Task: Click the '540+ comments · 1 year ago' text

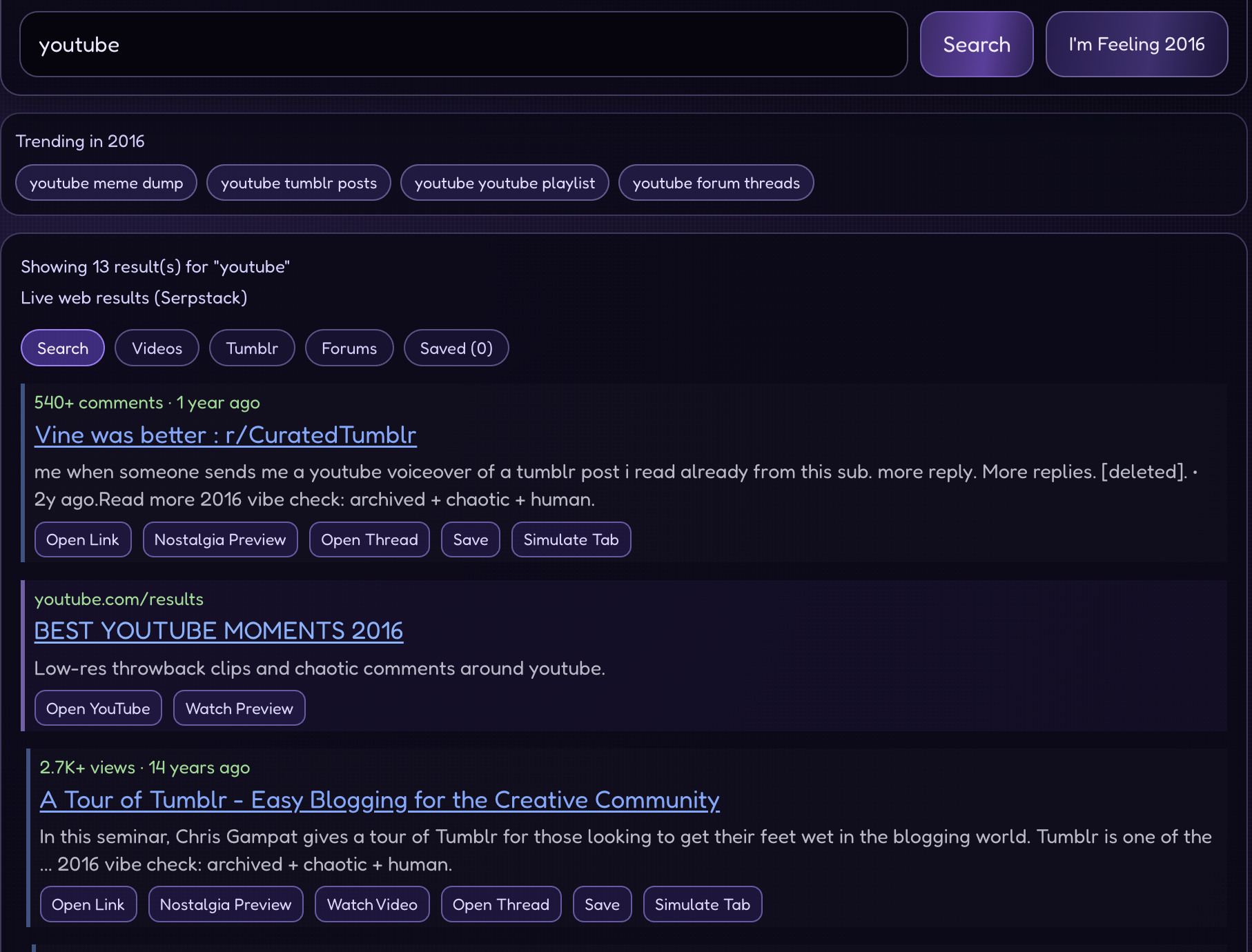Action: pyautogui.click(x=147, y=402)
